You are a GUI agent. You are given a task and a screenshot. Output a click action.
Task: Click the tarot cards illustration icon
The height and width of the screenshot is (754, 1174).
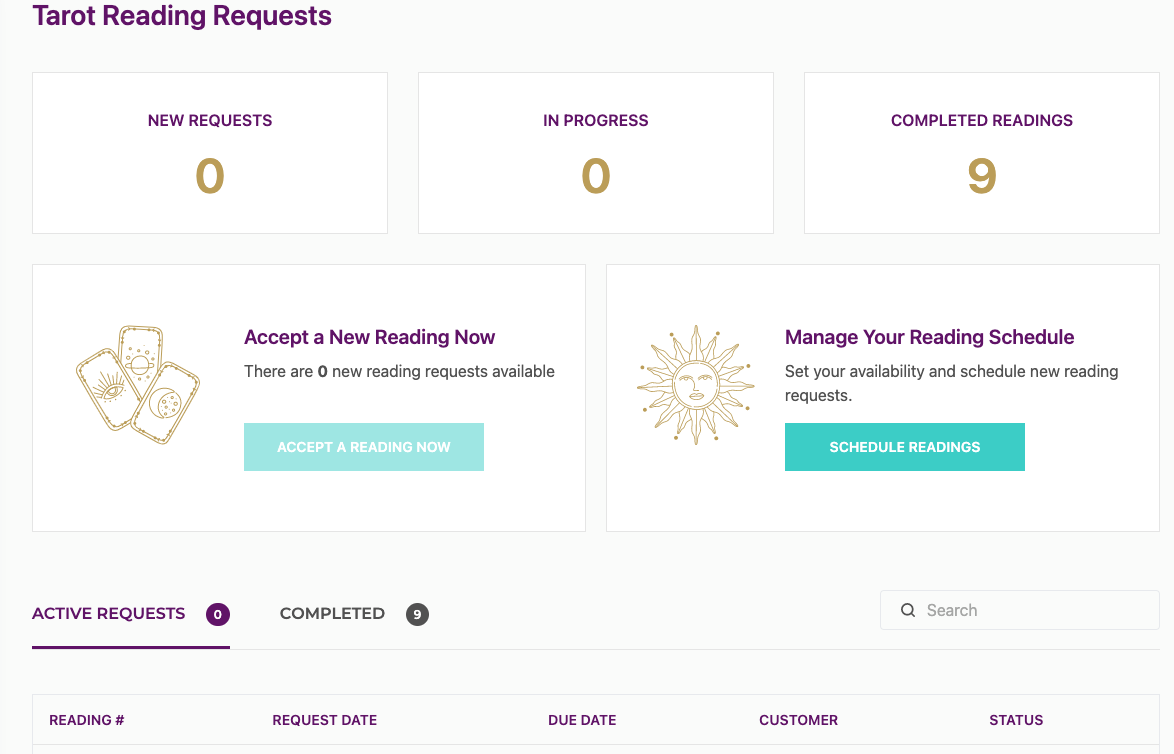[138, 385]
